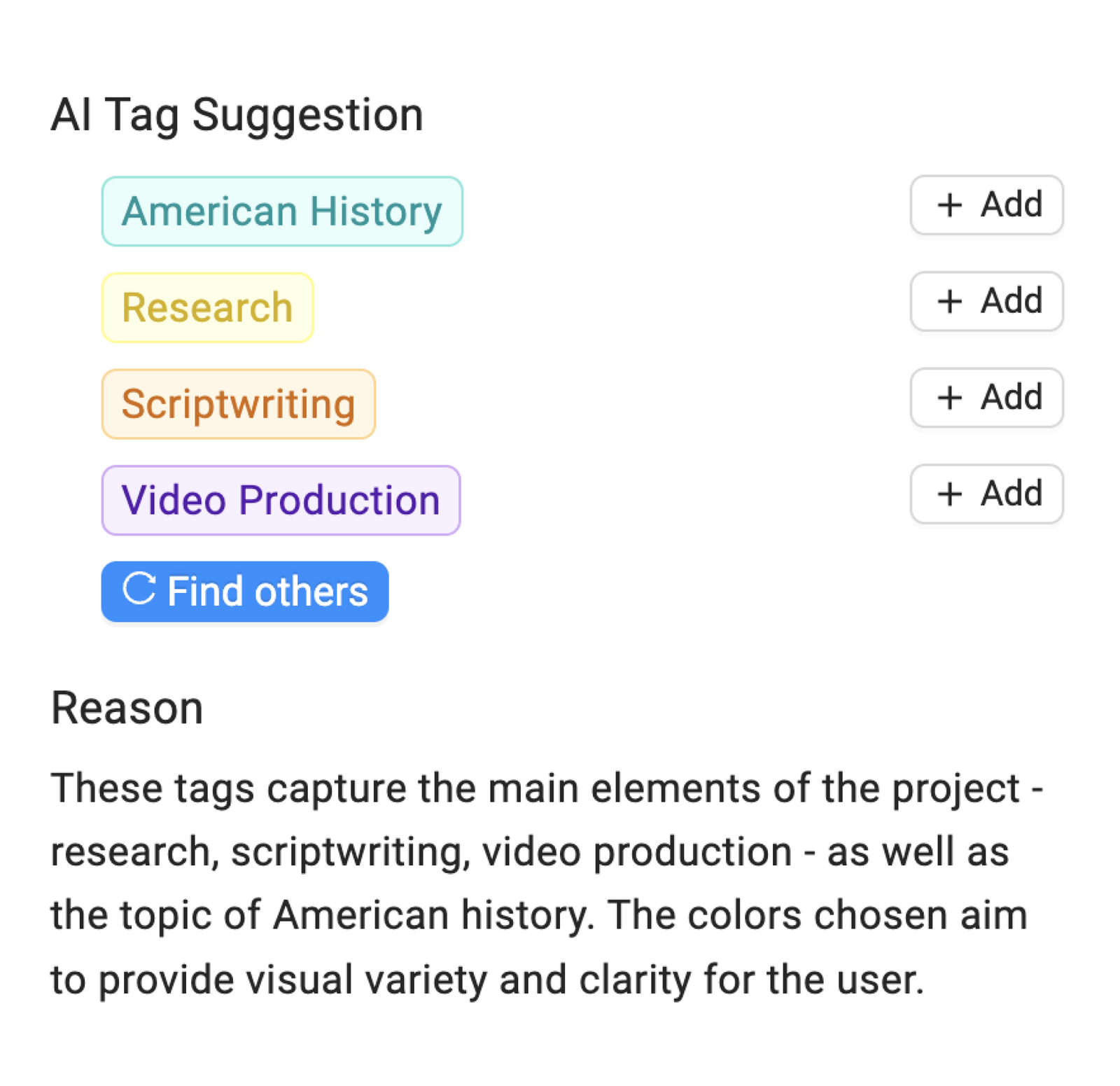
Task: Click the reason explanation paragraph
Action: (x=546, y=882)
